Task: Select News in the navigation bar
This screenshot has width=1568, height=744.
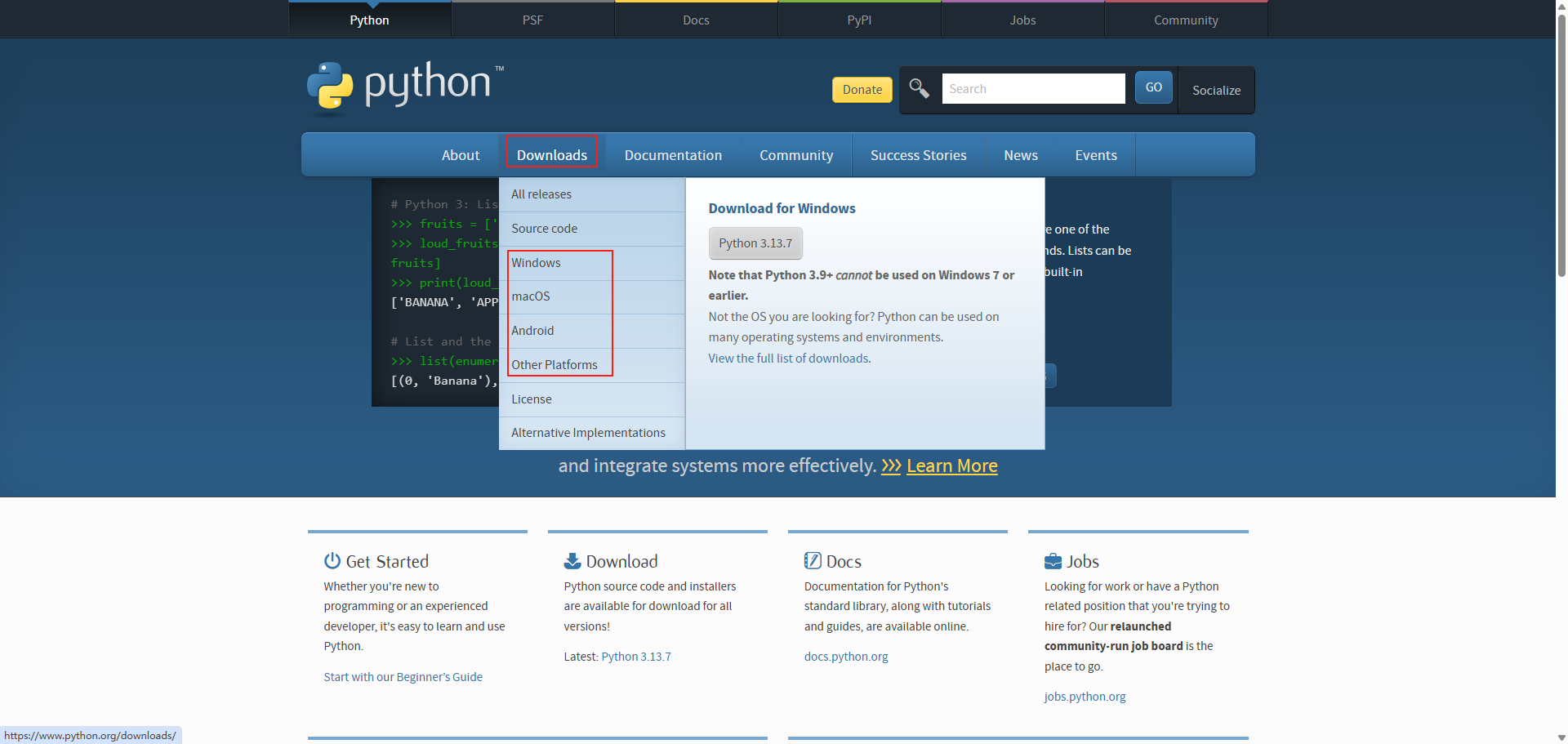Action: tap(1021, 154)
